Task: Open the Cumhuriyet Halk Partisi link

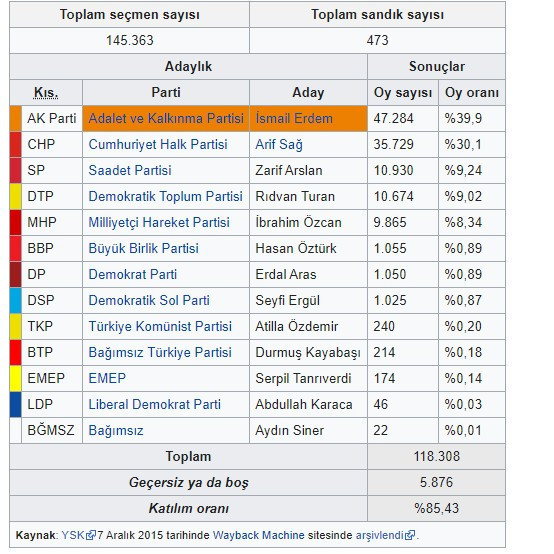Action: [158, 145]
